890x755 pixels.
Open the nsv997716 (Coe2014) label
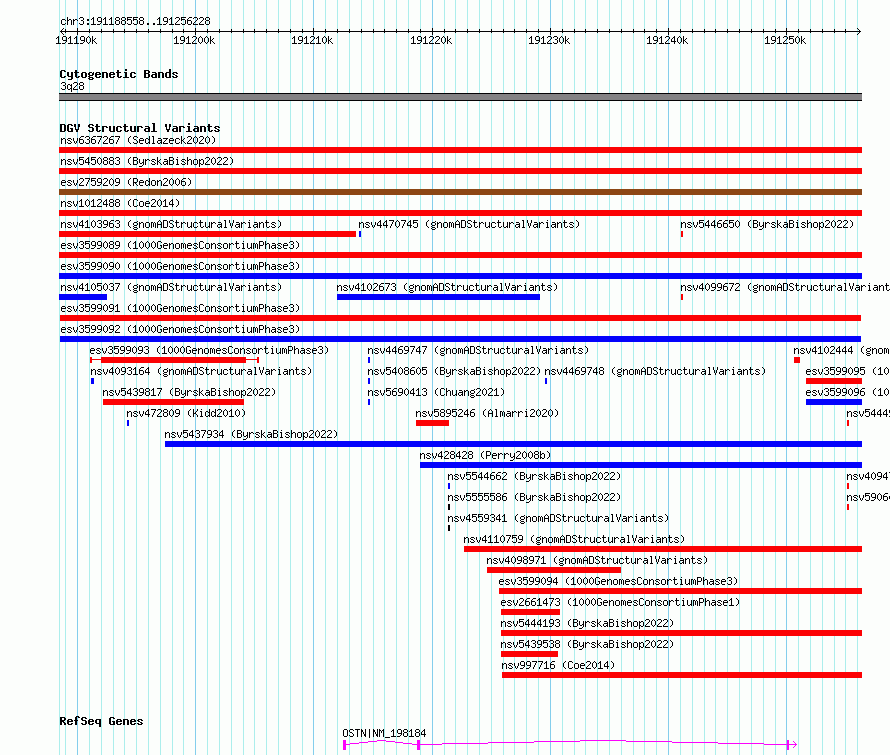558,665
